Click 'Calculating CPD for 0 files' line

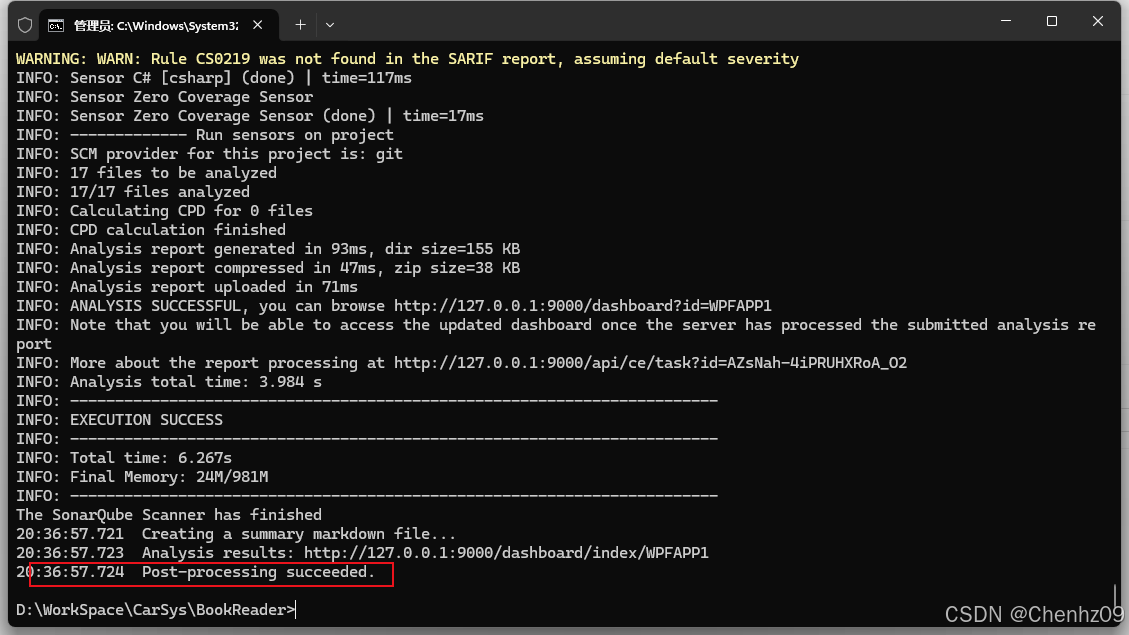(165, 211)
